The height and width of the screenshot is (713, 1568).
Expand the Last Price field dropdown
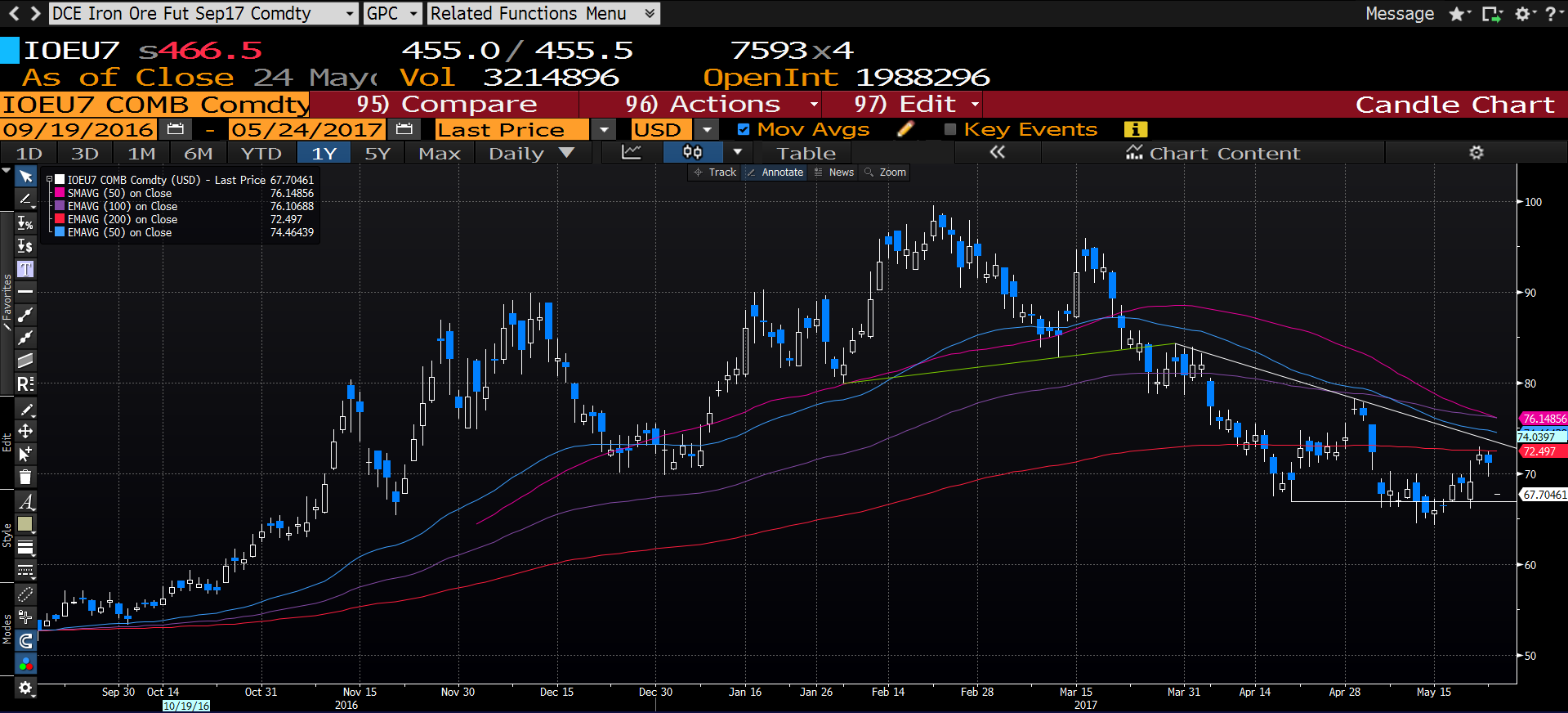(x=604, y=129)
